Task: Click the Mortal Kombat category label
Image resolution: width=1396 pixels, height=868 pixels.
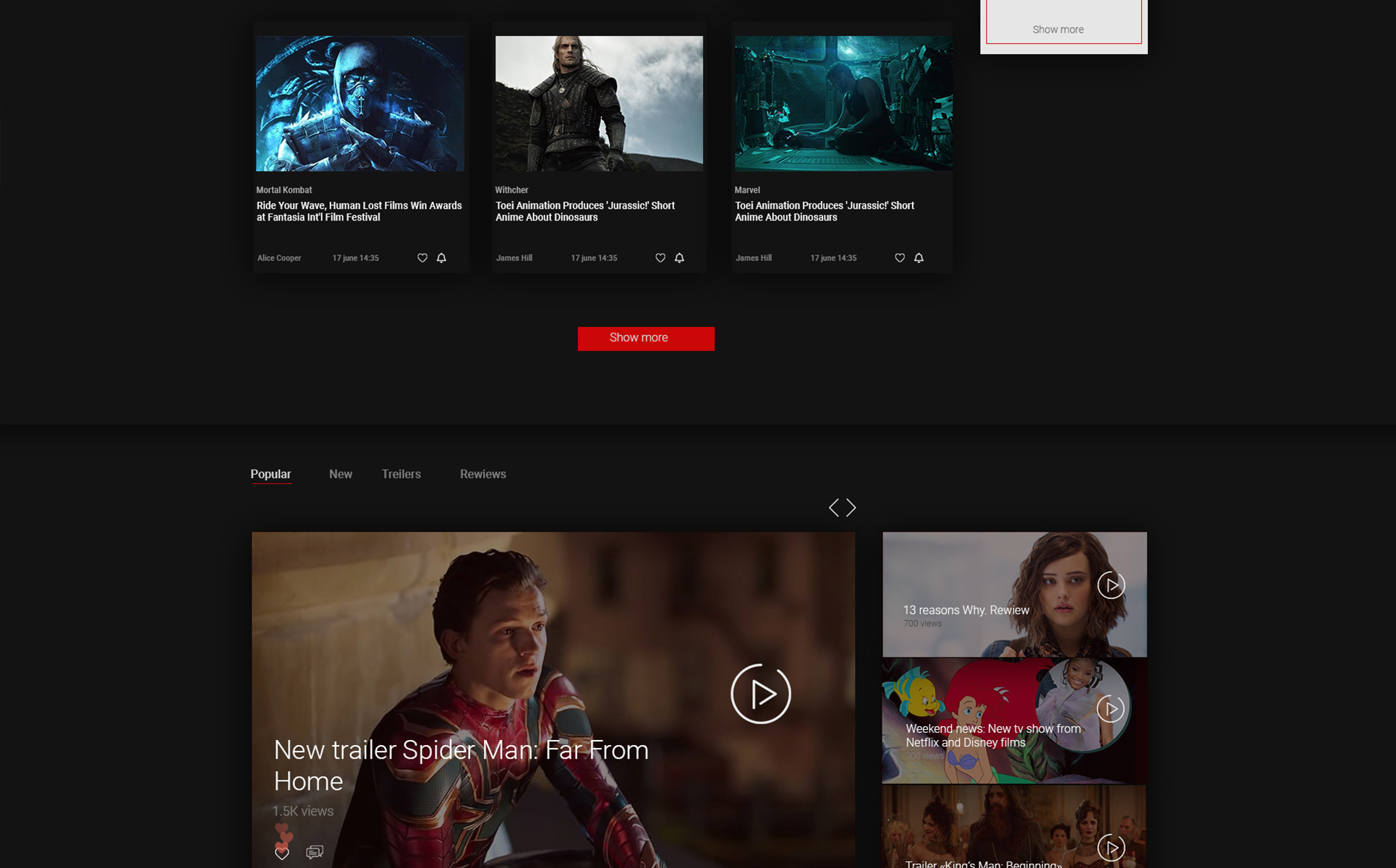Action: point(284,190)
